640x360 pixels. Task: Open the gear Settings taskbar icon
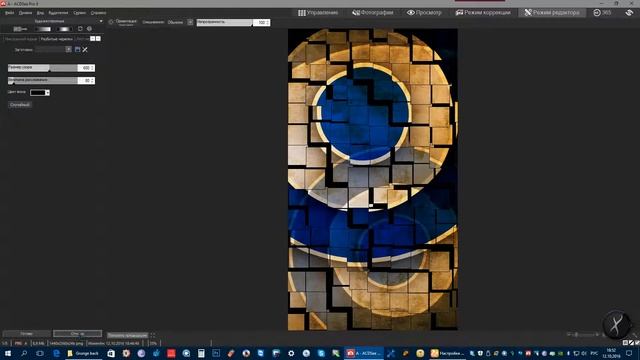click(x=291, y=353)
